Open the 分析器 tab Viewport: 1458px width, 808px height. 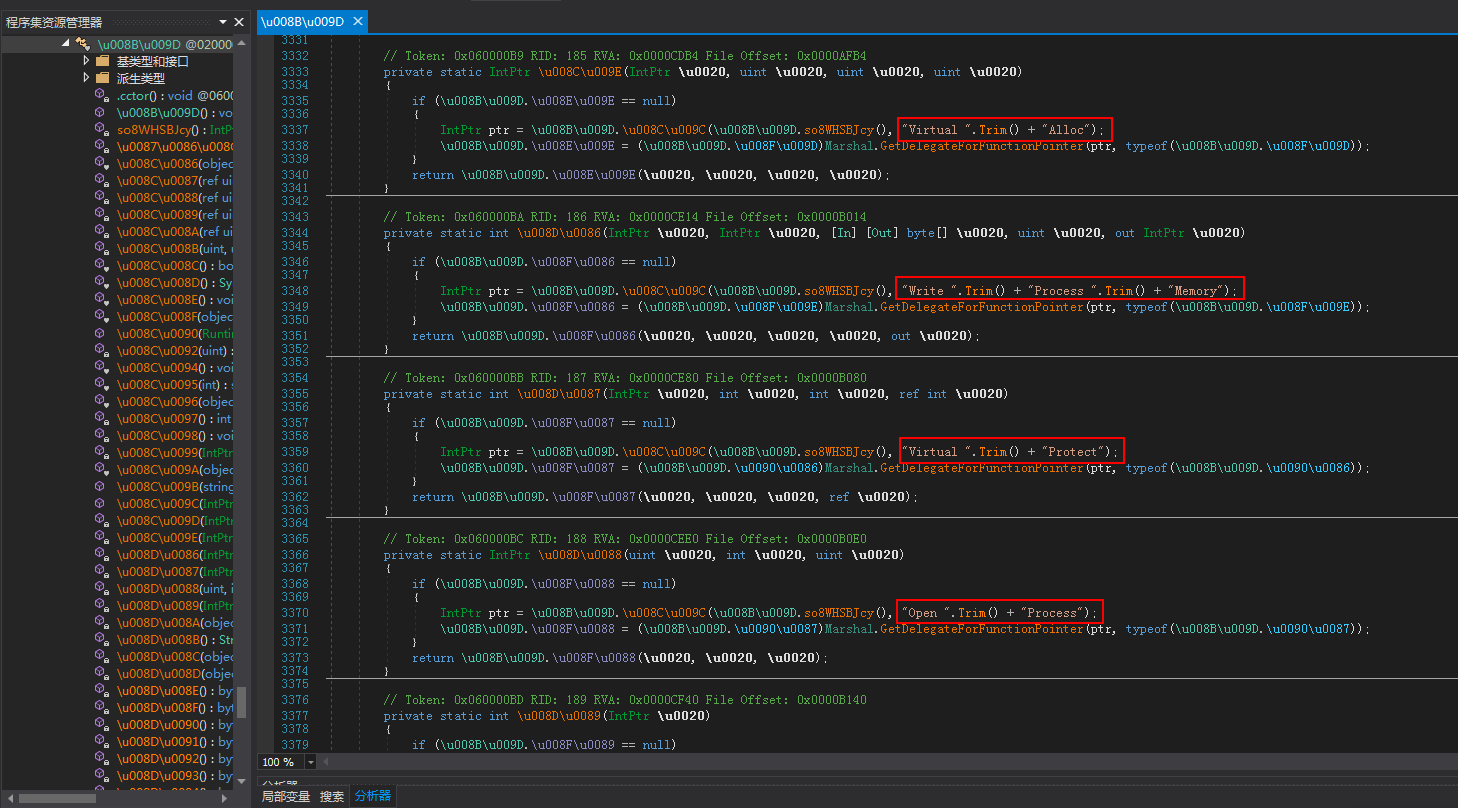pyautogui.click(x=373, y=797)
